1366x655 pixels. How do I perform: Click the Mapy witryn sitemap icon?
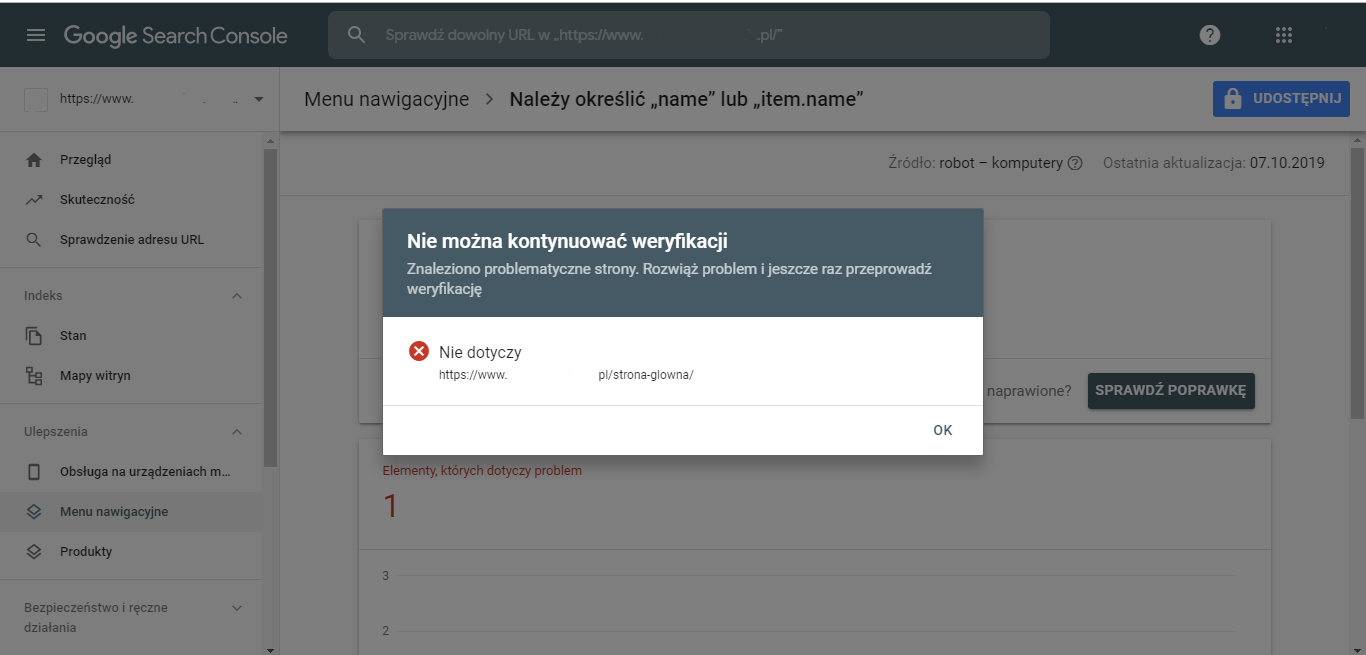coord(34,376)
